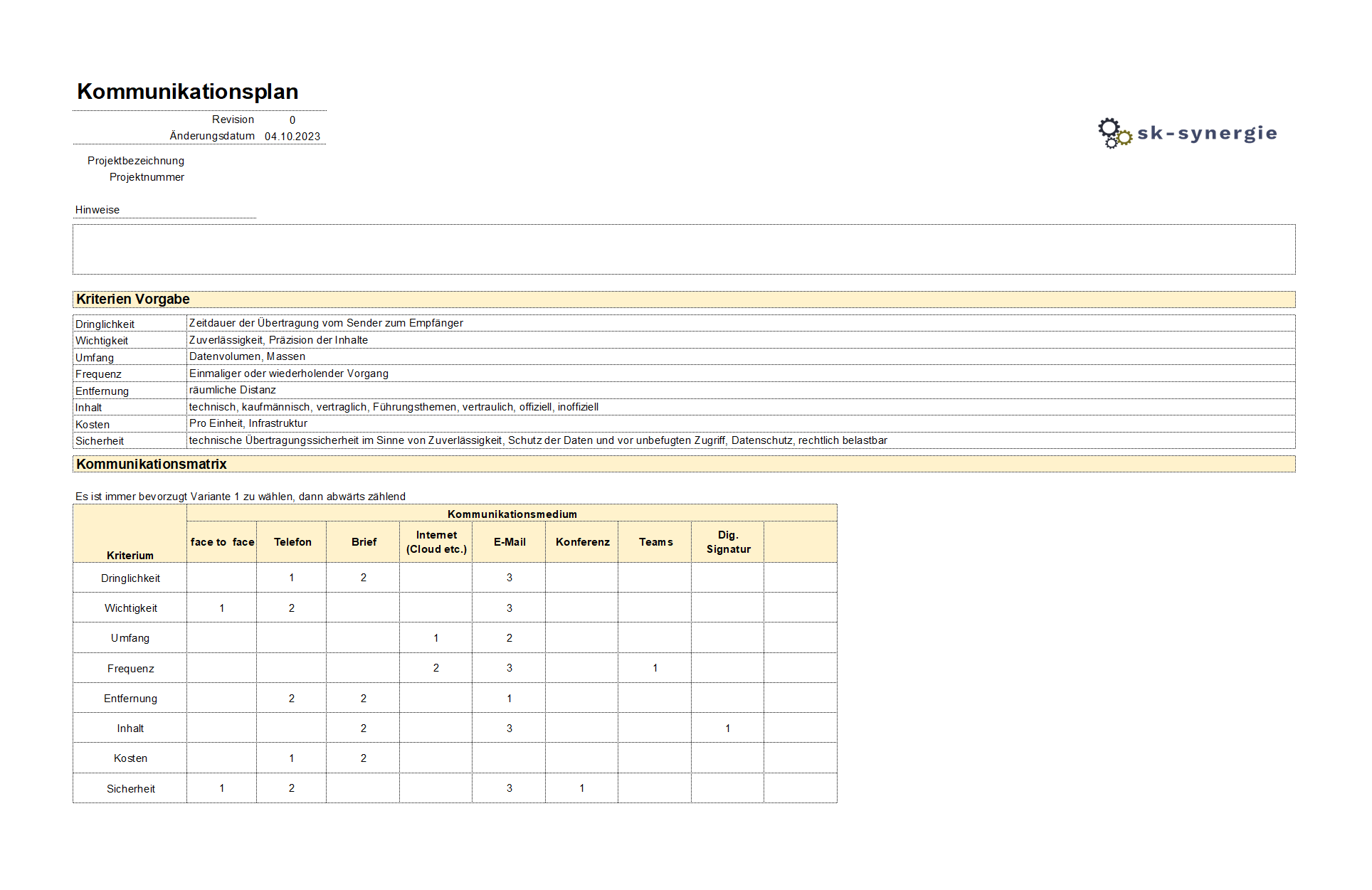This screenshot has height=890, width=1372.
Task: Select the Dringlichkeit matrix row label
Action: tap(130, 578)
